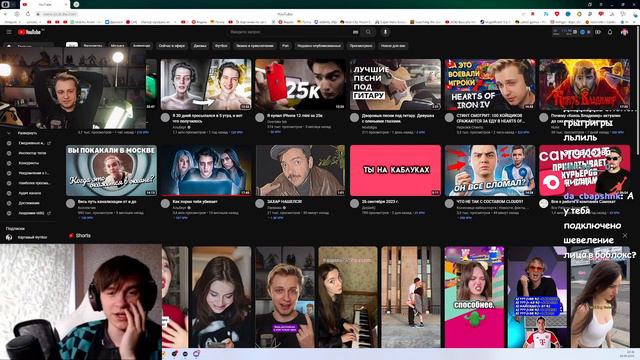Image resolution: width=640 pixels, height=360 pixels.
Task: Open ВЫ ПОКАКАЛИ В МОСКВЕ thumbnail
Action: point(111,171)
